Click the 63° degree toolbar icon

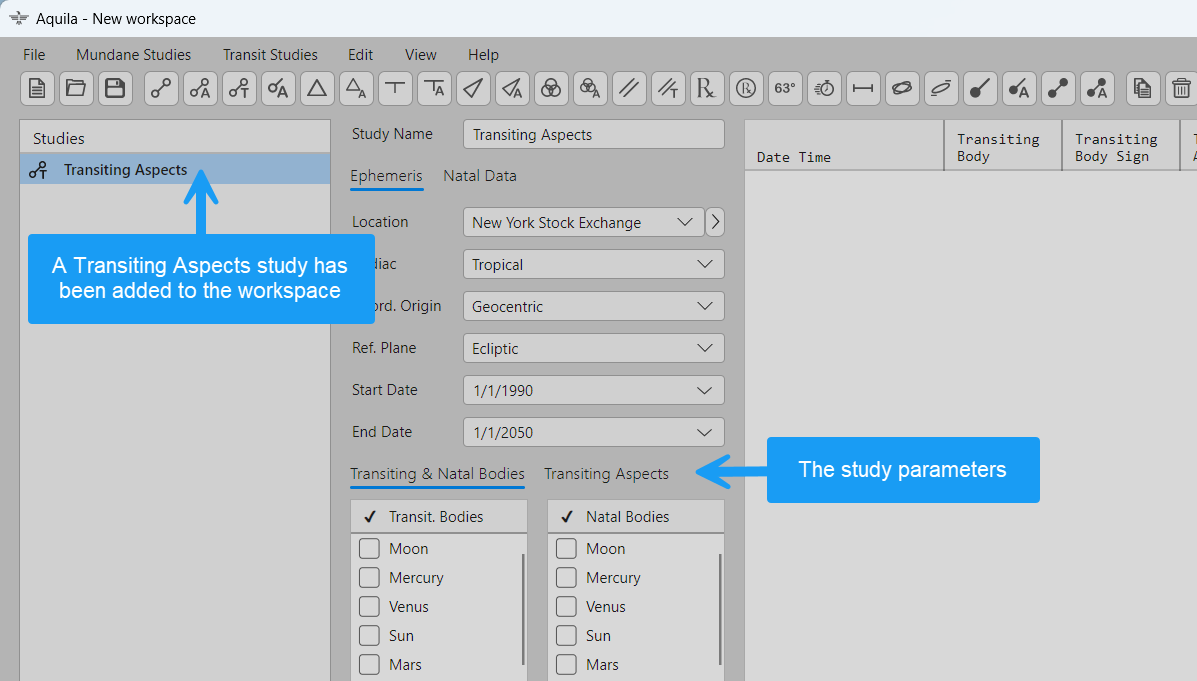(785, 89)
